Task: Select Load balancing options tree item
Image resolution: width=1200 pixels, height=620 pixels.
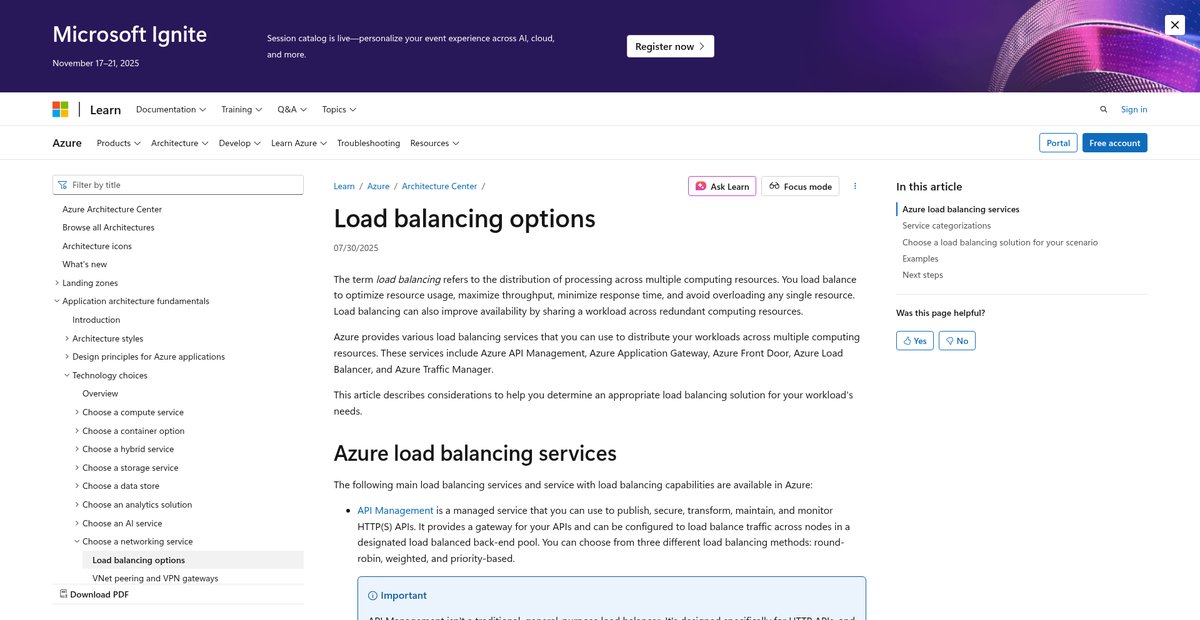Action: pyautogui.click(x=193, y=560)
